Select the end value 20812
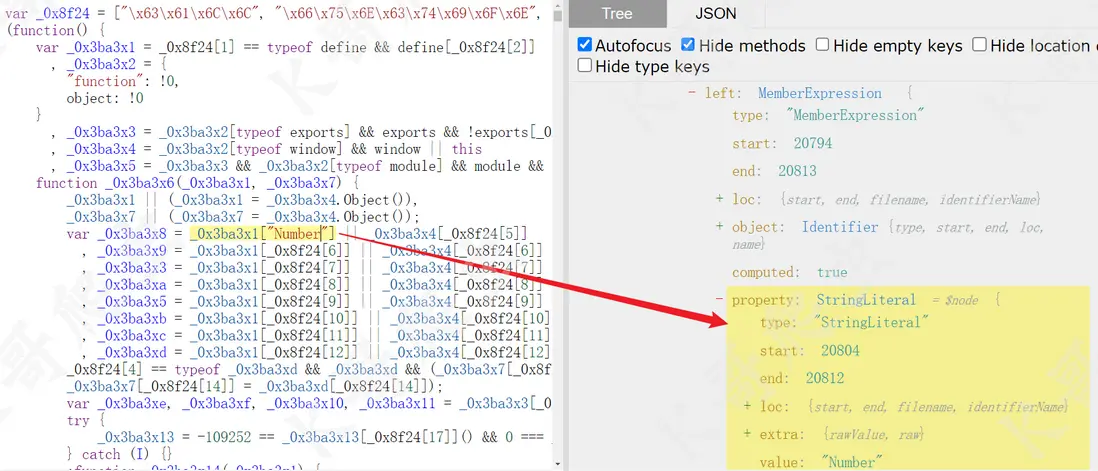This screenshot has width=1098, height=471. pos(825,379)
